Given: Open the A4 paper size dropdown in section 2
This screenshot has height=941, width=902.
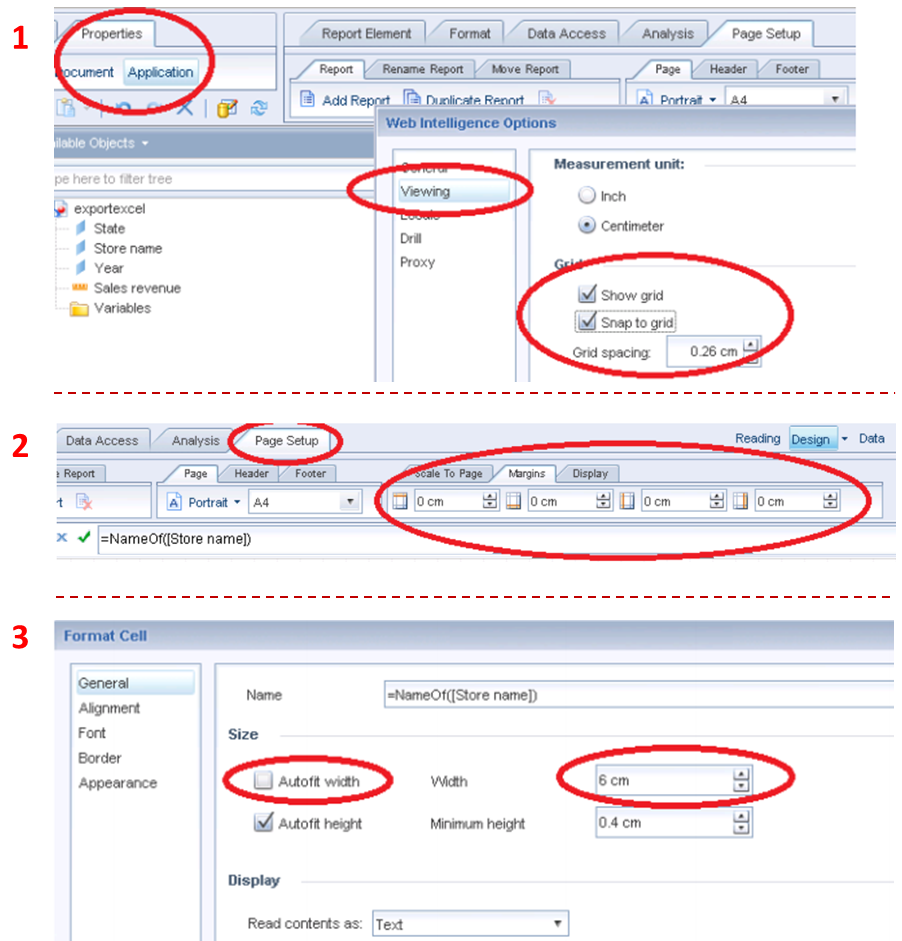Looking at the screenshot, I should (350, 502).
